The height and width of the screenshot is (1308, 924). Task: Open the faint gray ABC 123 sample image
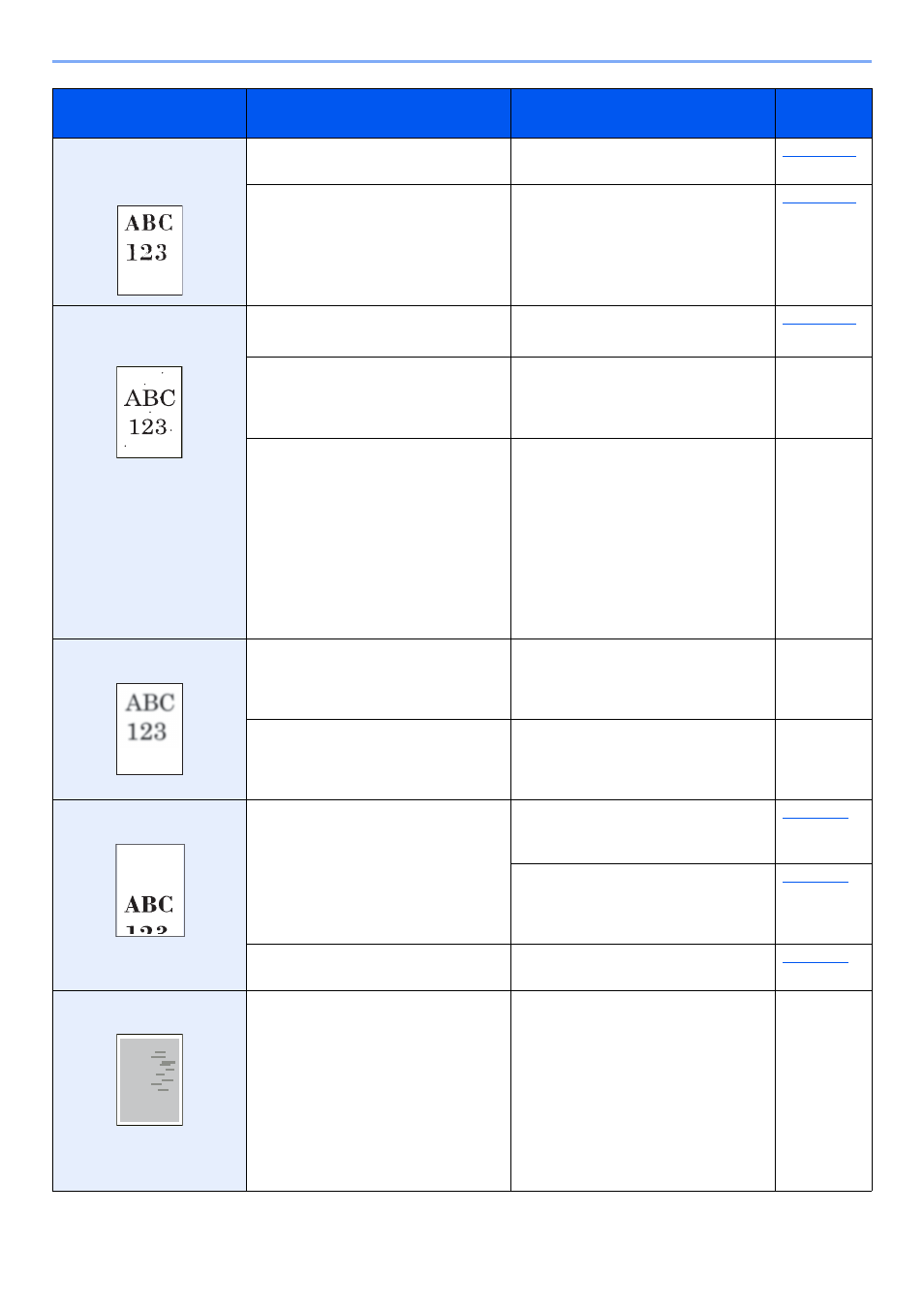149,729
